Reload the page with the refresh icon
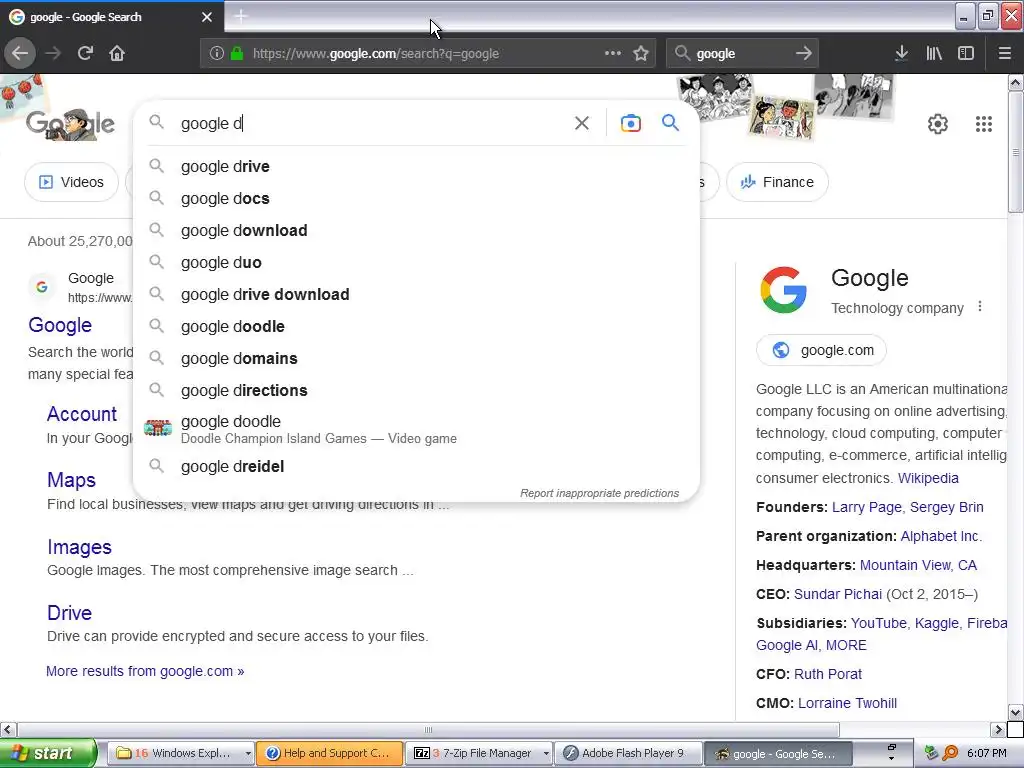Viewport: 1024px width, 768px height. tap(85, 53)
